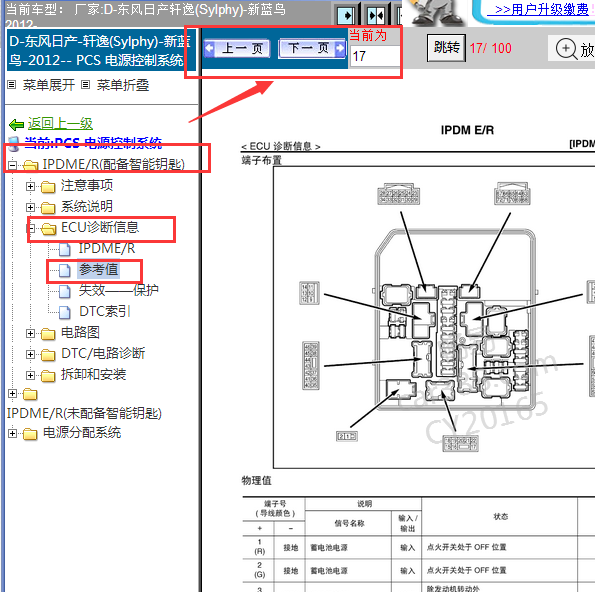Select IPDME/R(未配备智能钥匙) tree label
Image resolution: width=595 pixels, height=592 pixels.
pos(84,413)
